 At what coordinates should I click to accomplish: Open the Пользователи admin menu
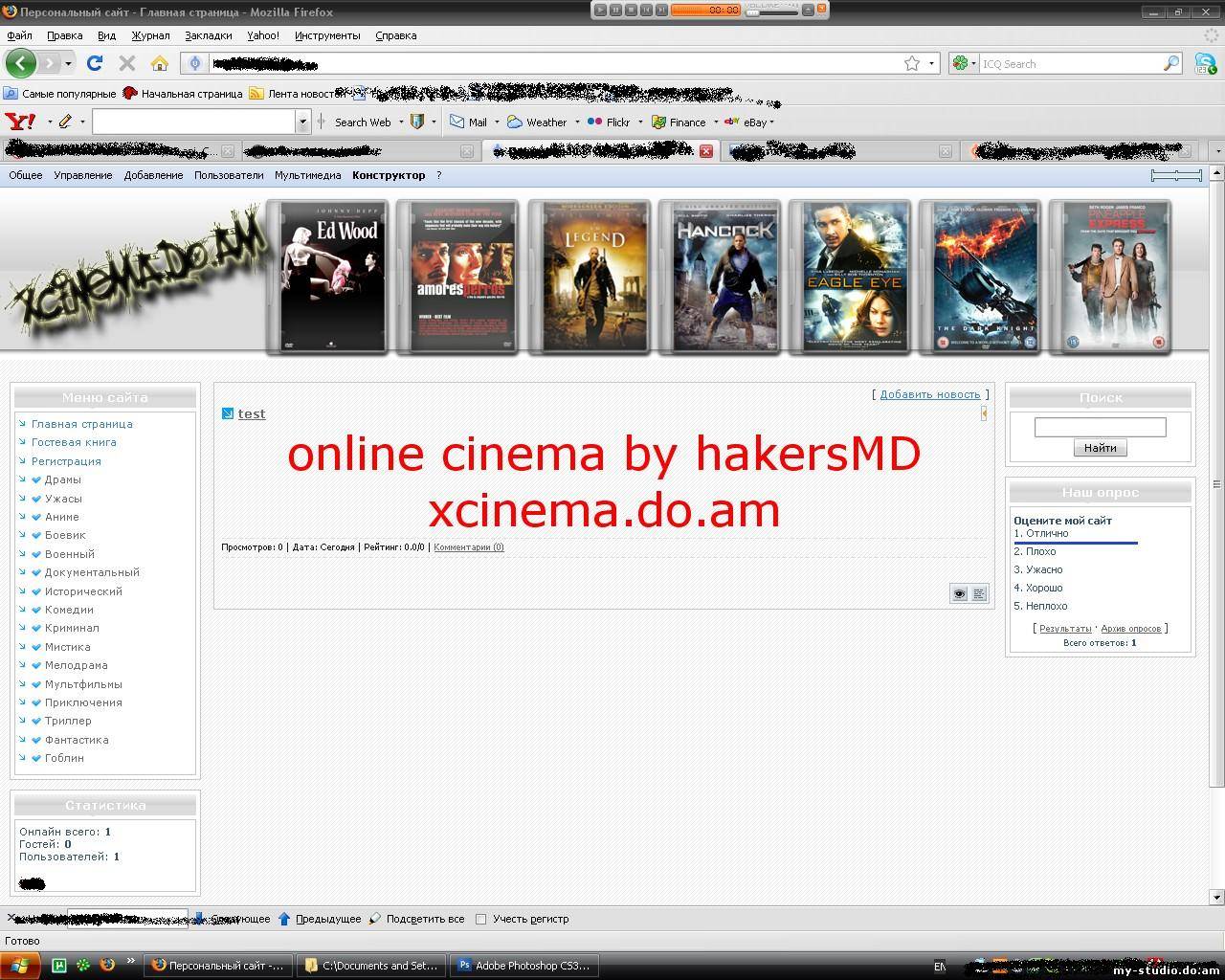point(229,175)
